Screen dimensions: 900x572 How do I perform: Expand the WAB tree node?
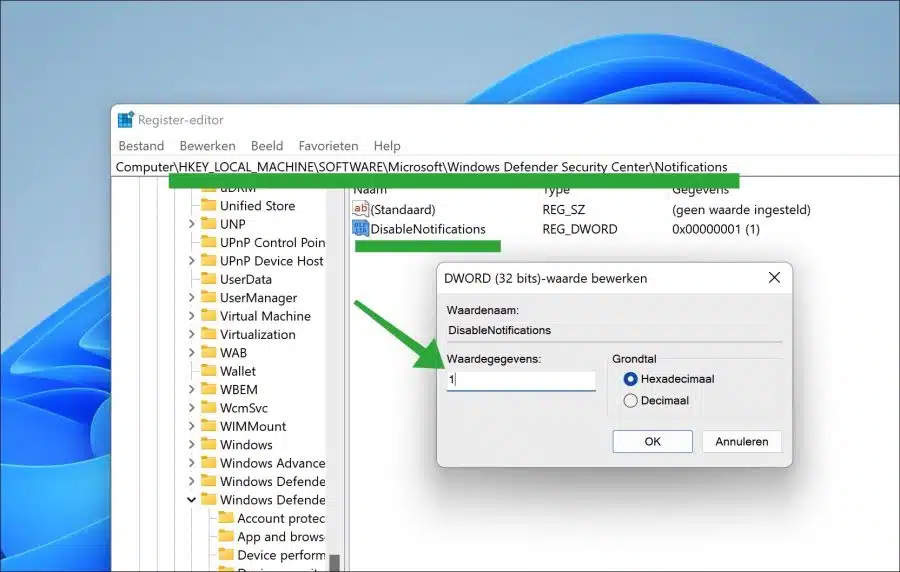192,352
